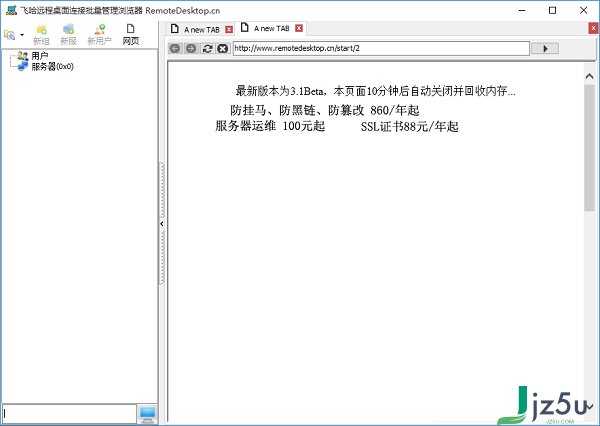The width and height of the screenshot is (600, 426).
Task: Click the search/find icon in left toolbar
Action: click(x=10, y=35)
